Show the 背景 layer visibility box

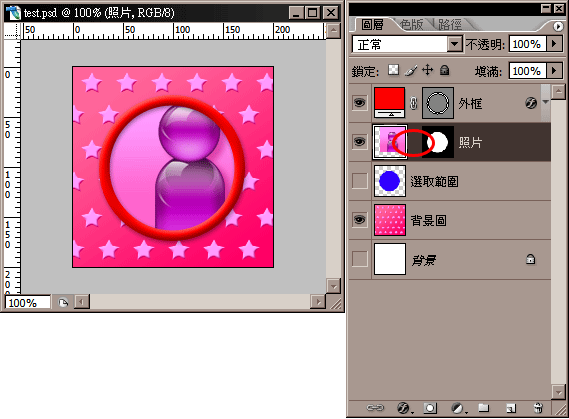[x=359, y=259]
